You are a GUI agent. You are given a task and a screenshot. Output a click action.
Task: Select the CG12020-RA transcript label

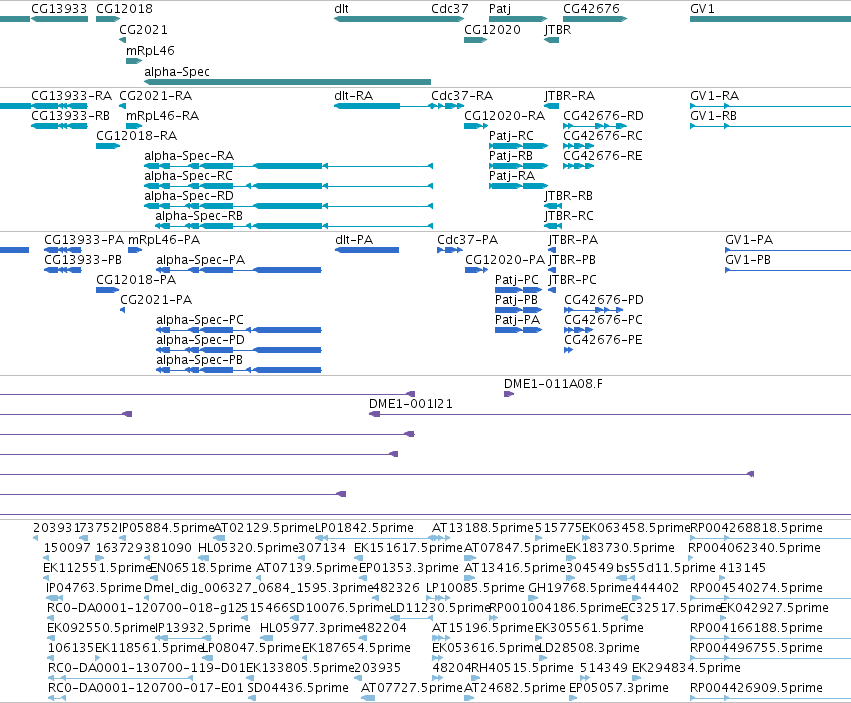(x=504, y=116)
